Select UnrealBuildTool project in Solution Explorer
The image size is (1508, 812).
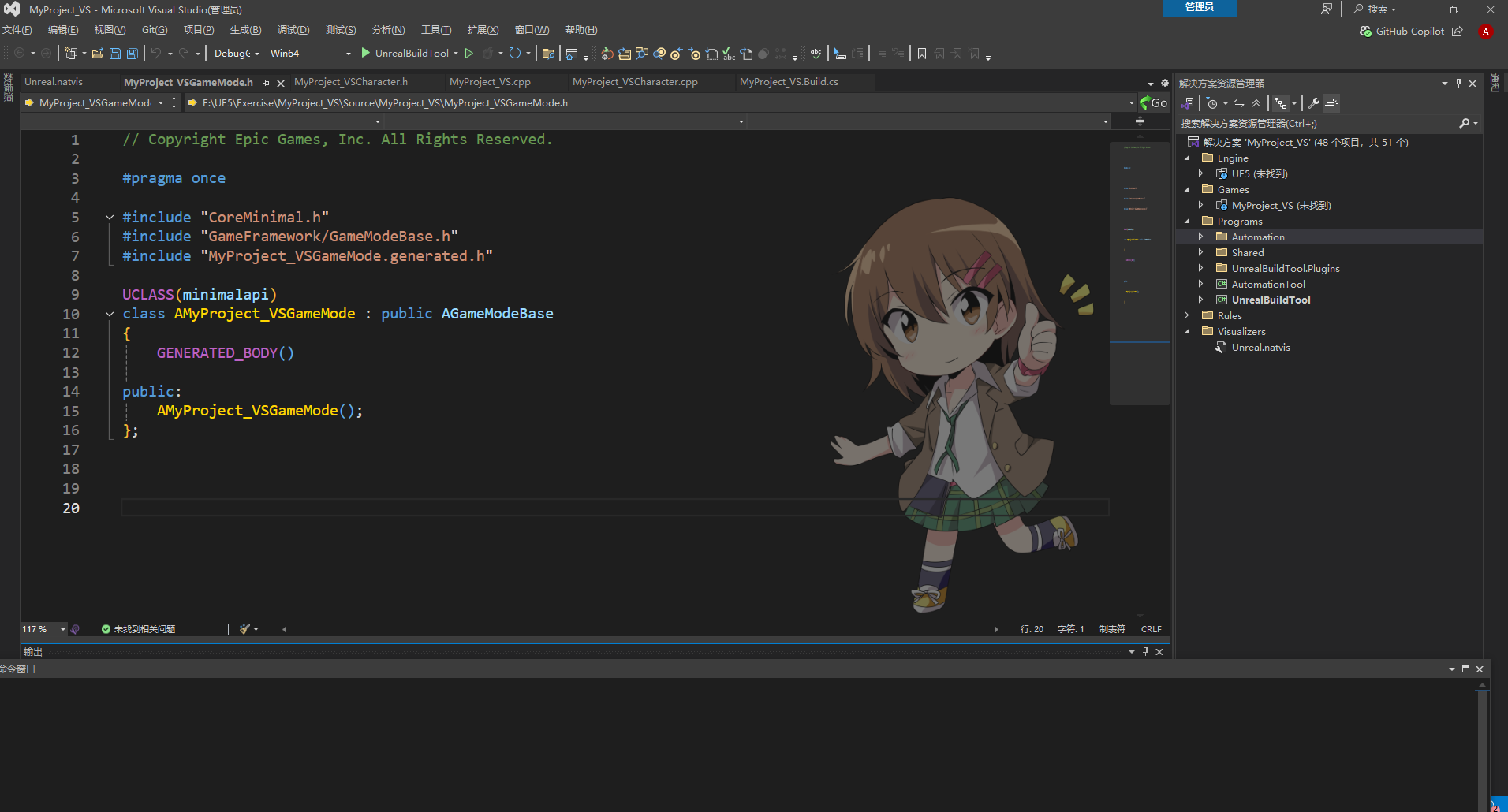[x=1271, y=300]
